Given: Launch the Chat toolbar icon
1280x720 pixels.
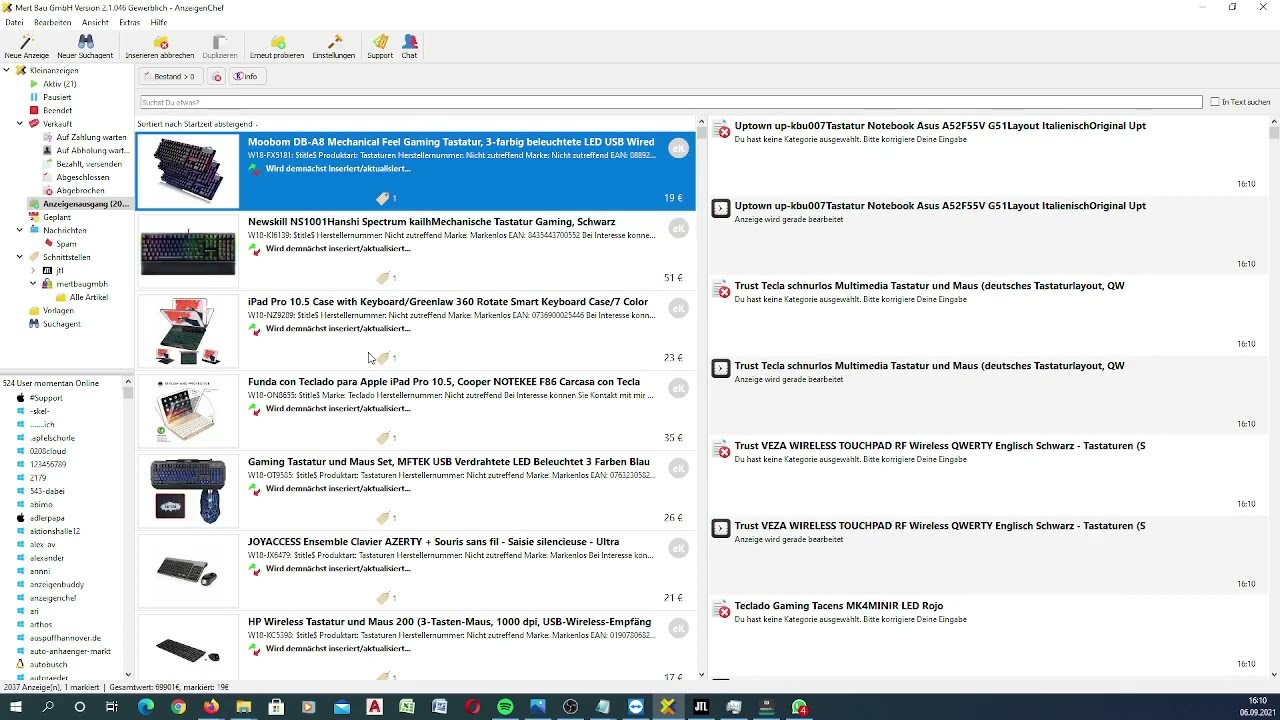Looking at the screenshot, I should (x=409, y=46).
